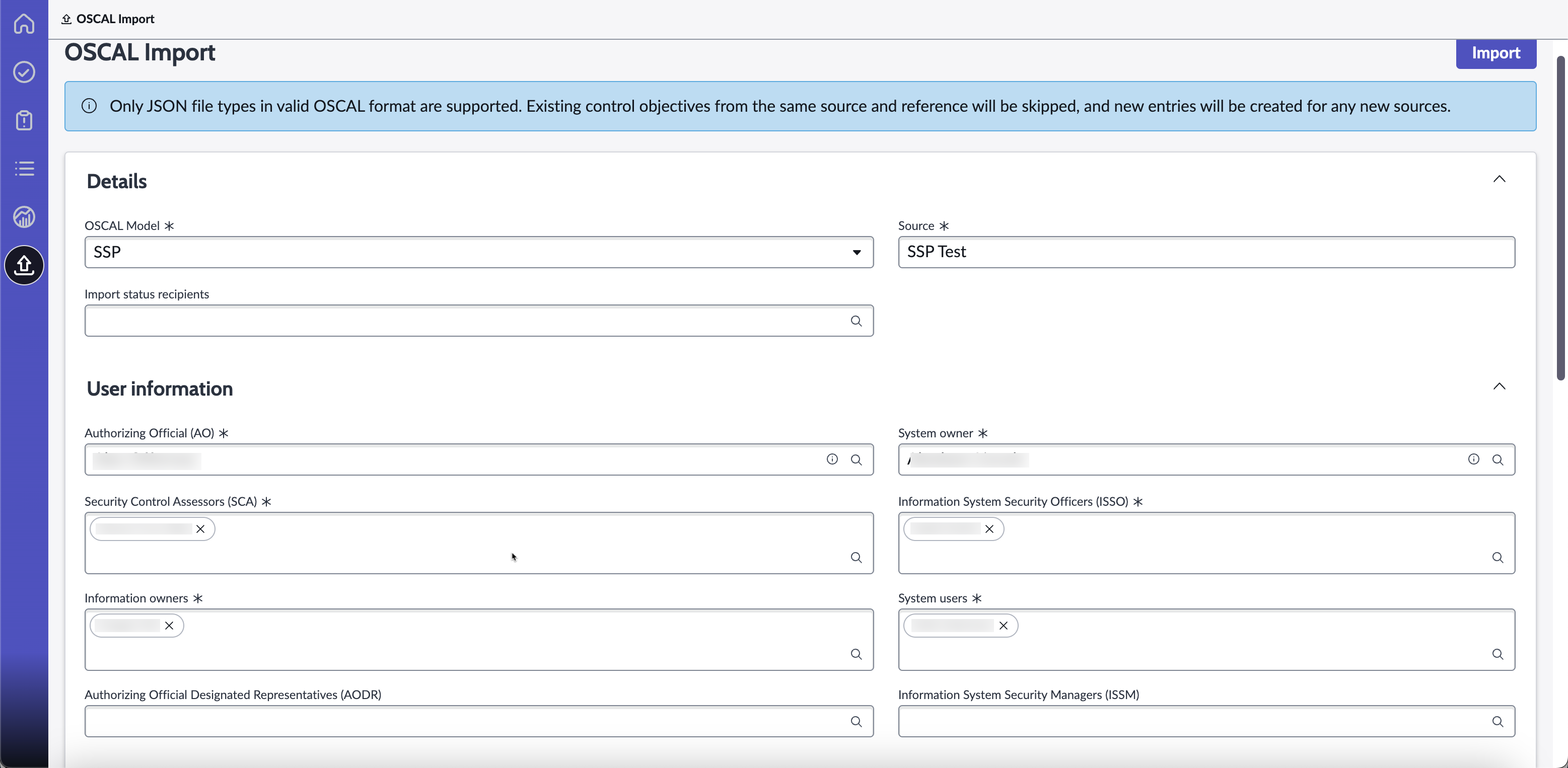Click search icon in Information owners field
1568x768 pixels.
856,654
